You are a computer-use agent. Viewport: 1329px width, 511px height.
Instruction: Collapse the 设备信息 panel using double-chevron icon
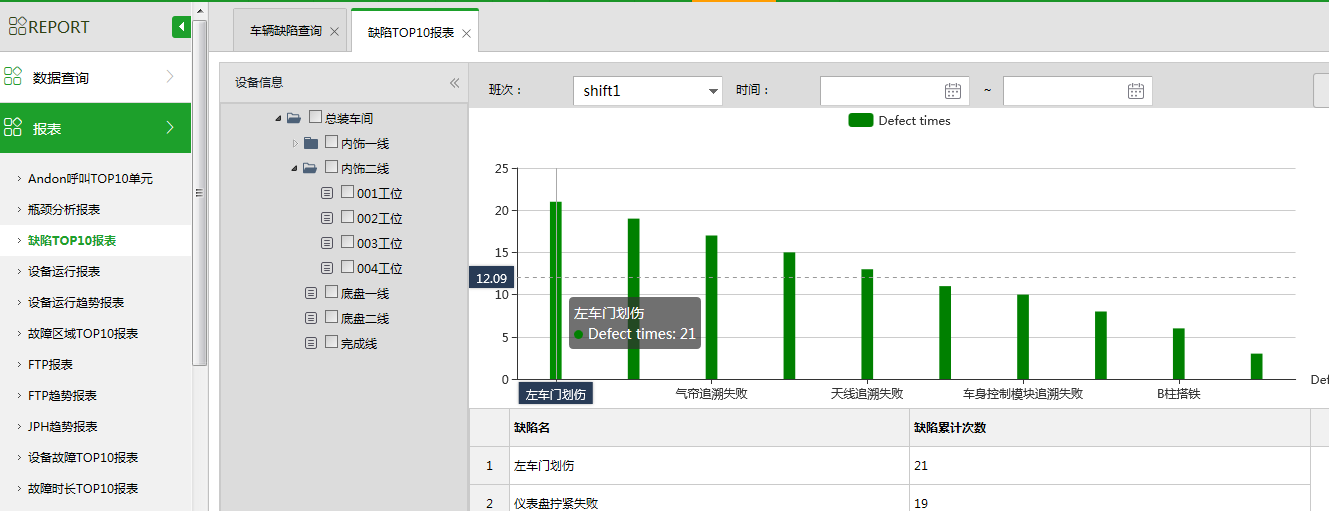tap(454, 83)
